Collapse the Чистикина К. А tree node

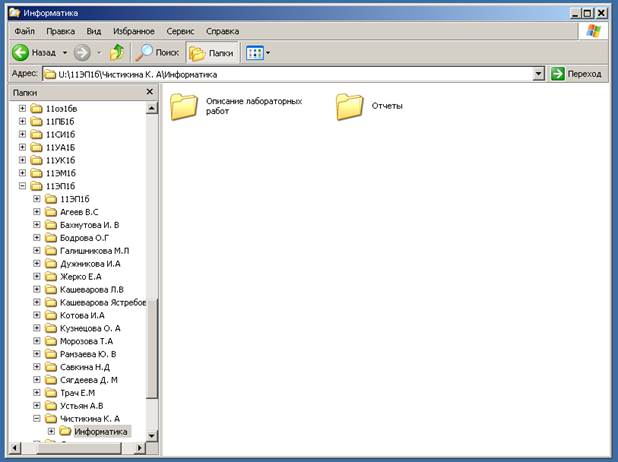[x=37, y=419]
